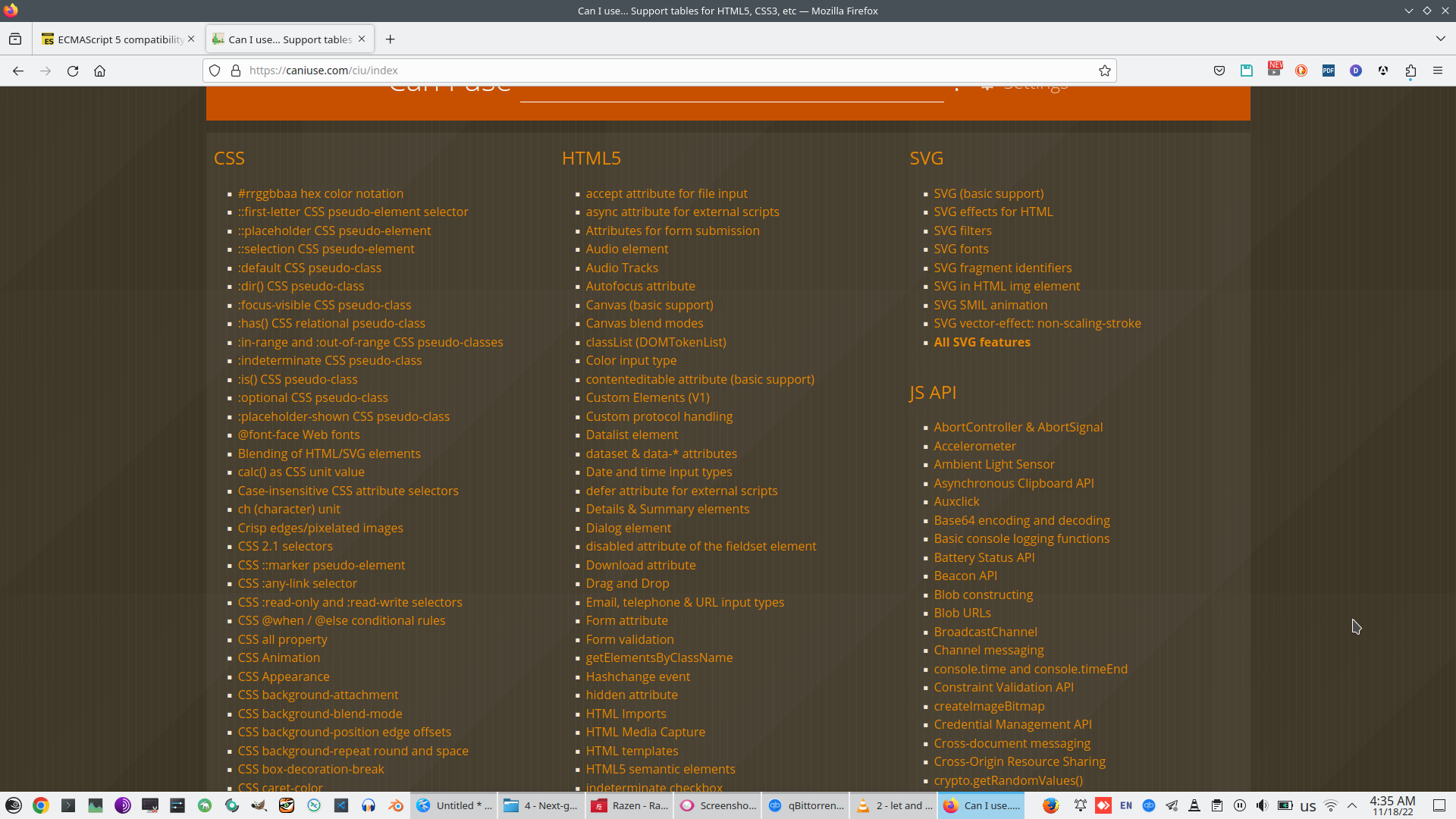Reload the current page
This screenshot has width=1456, height=819.
tap(73, 71)
